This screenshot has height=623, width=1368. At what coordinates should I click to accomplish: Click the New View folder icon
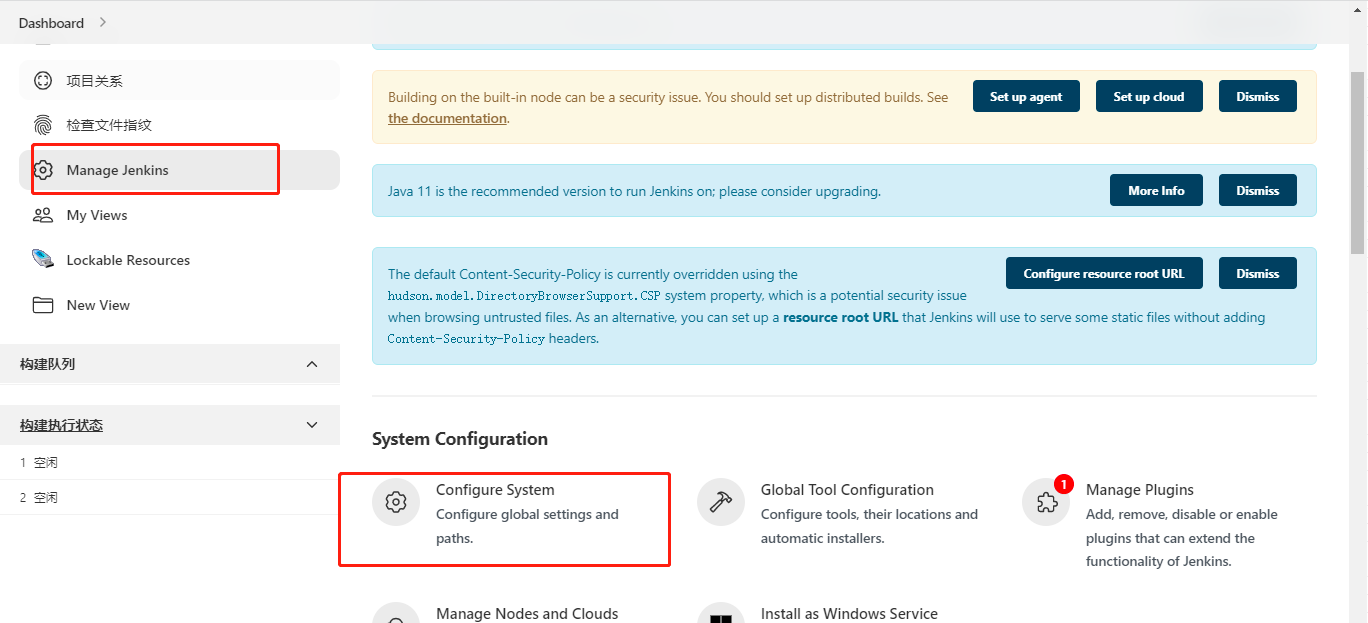[x=43, y=305]
